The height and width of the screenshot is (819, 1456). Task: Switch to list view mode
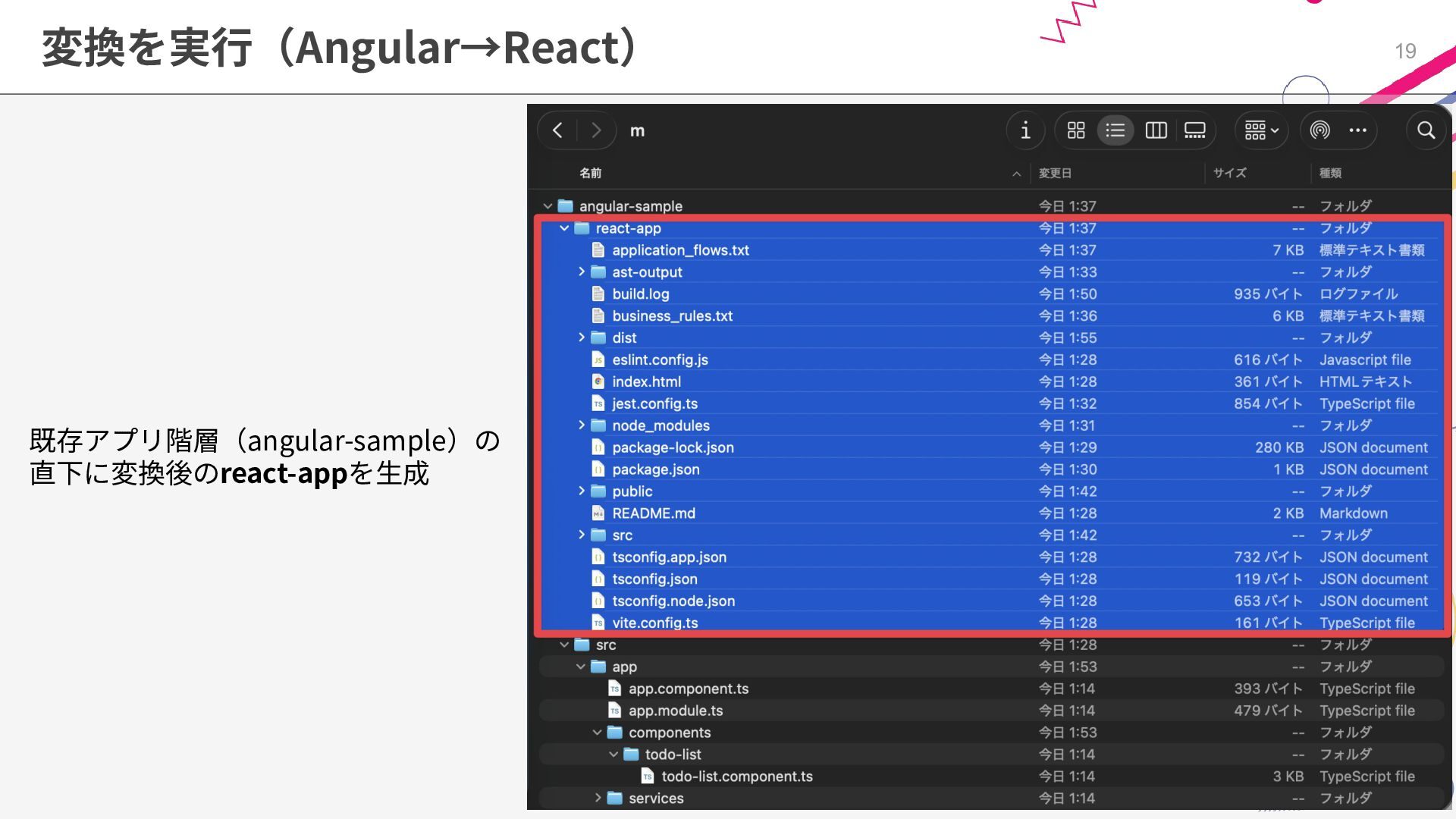click(x=1115, y=130)
